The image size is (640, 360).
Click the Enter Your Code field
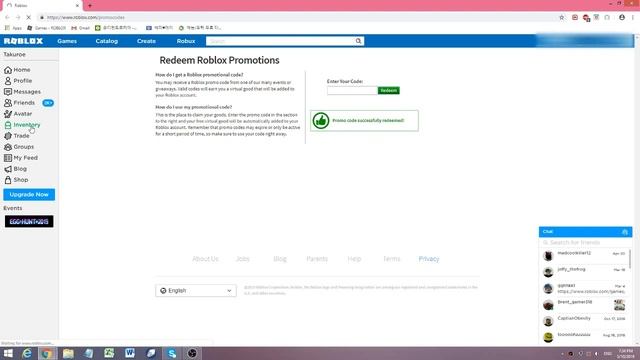point(352,91)
